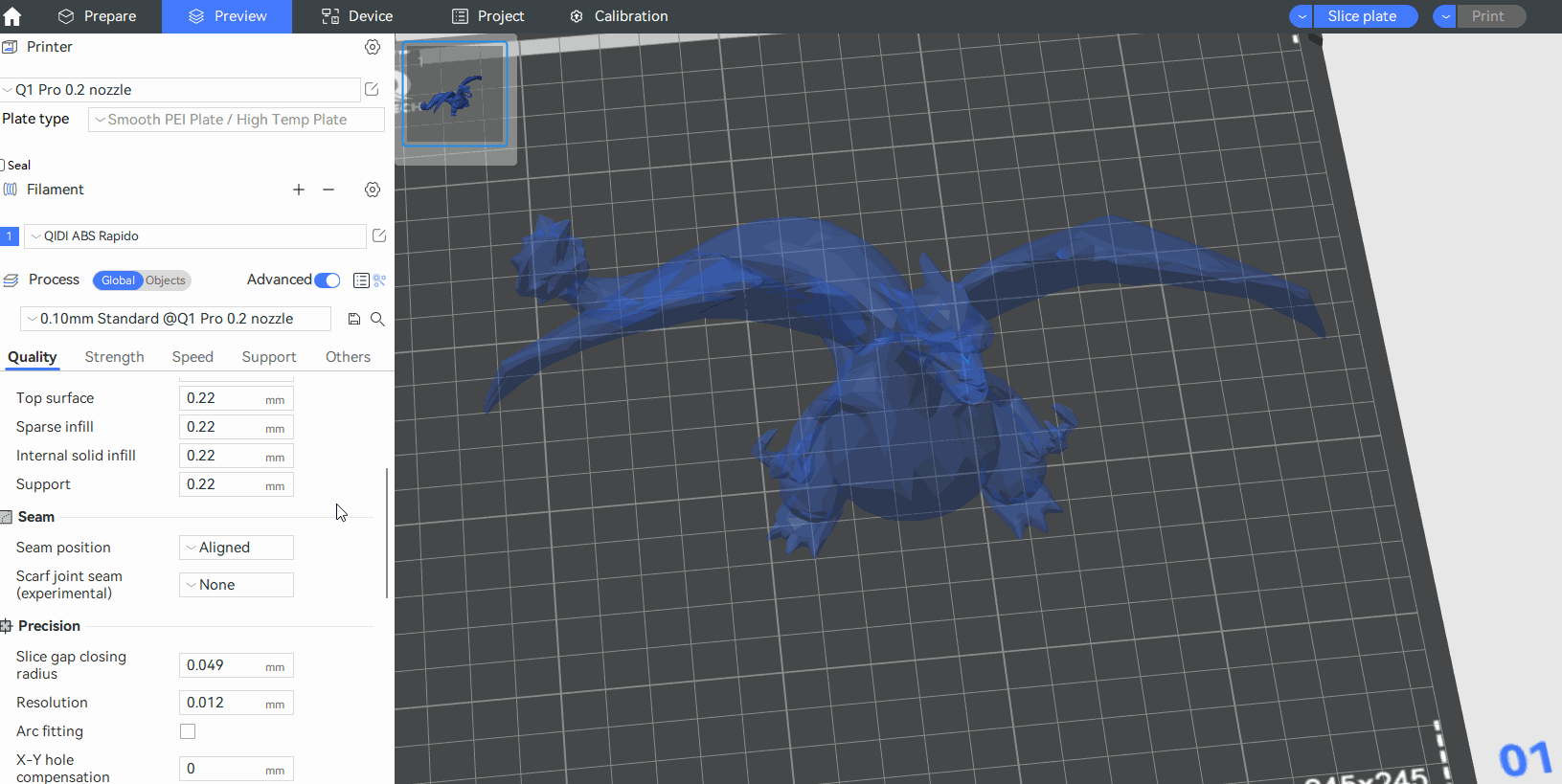Screen dimensions: 1562x784
Task: Enable the Arc fitting checkbox
Action: pos(188,731)
